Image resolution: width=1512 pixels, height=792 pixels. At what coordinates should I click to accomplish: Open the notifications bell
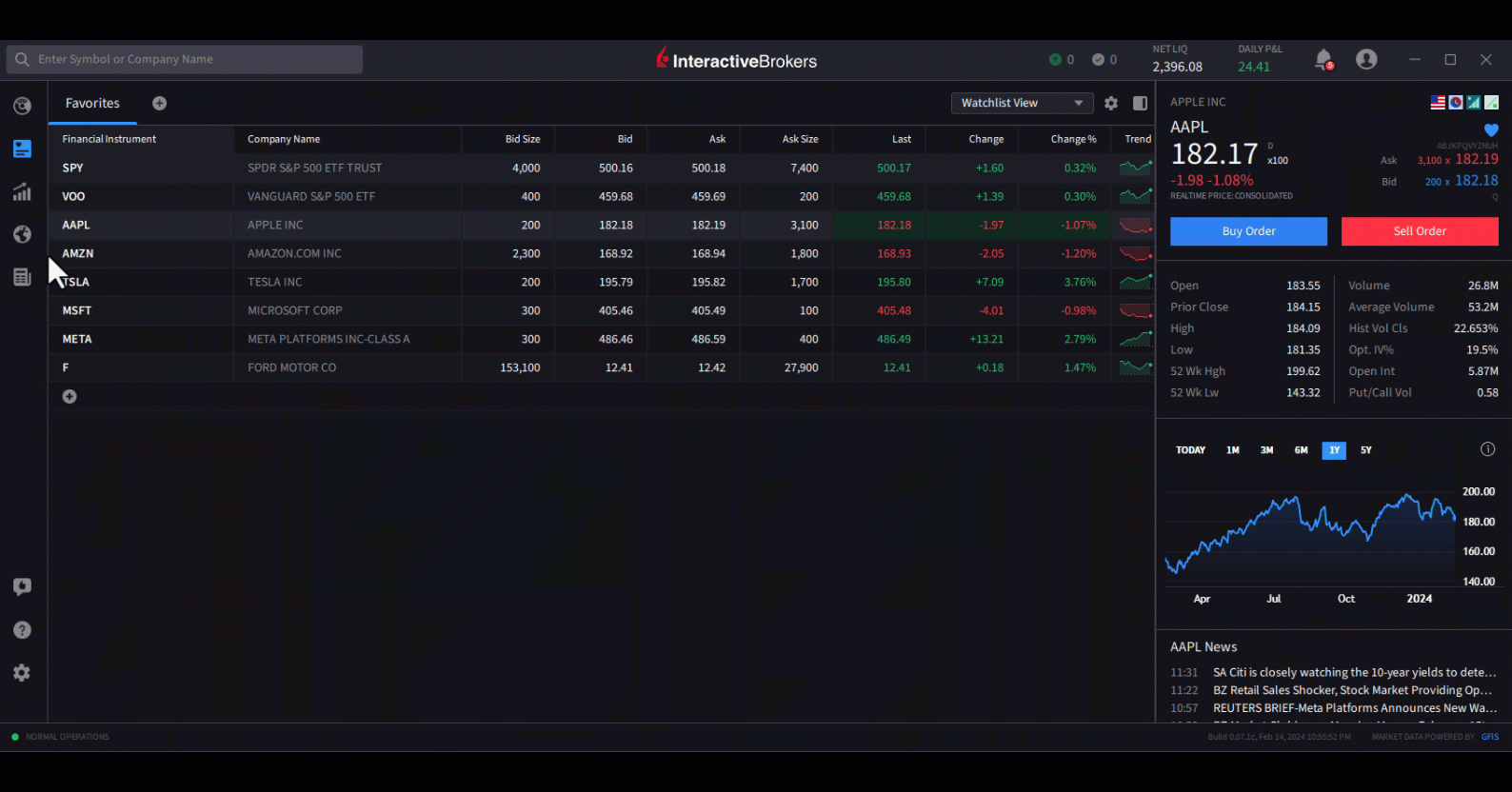point(1323,59)
